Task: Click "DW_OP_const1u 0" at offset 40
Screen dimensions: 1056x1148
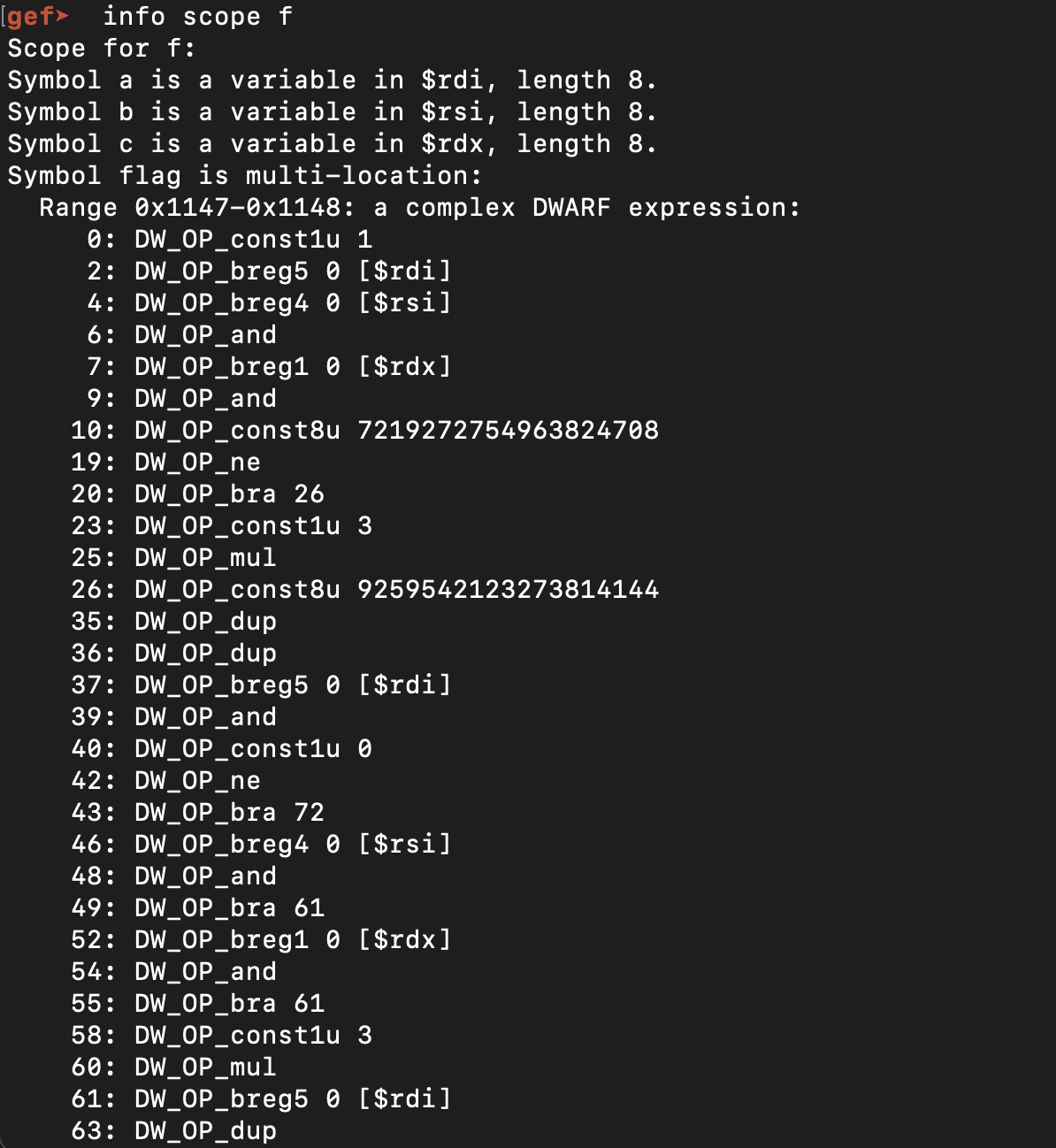Action: click(253, 749)
